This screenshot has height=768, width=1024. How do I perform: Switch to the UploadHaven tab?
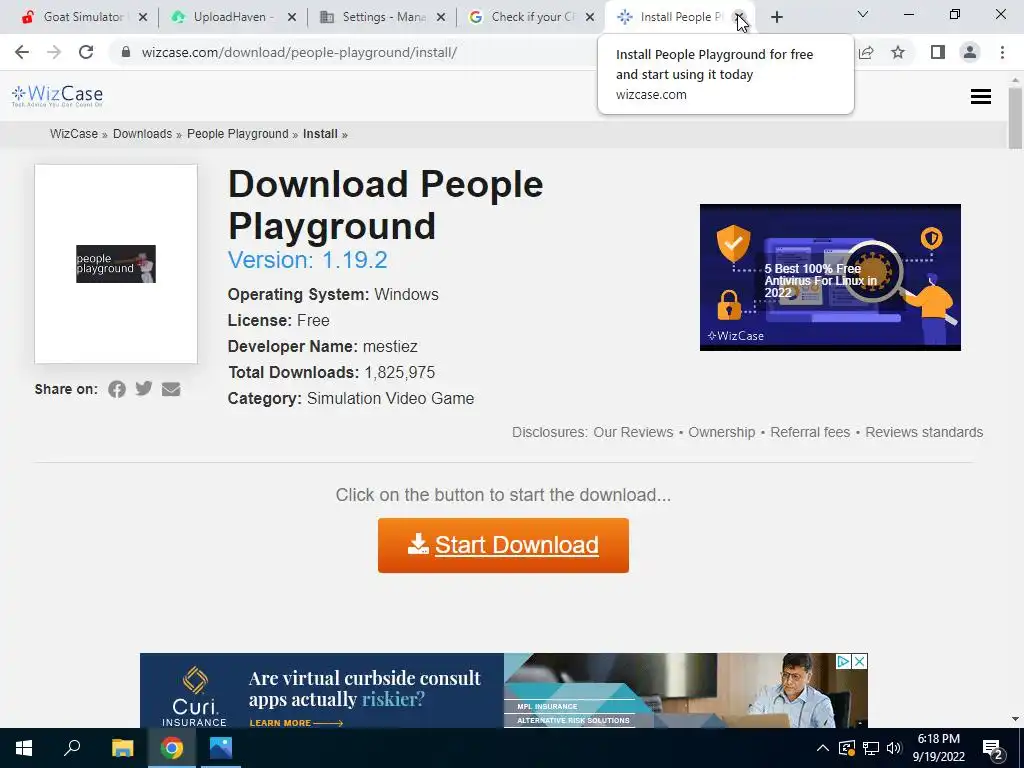tap(232, 18)
